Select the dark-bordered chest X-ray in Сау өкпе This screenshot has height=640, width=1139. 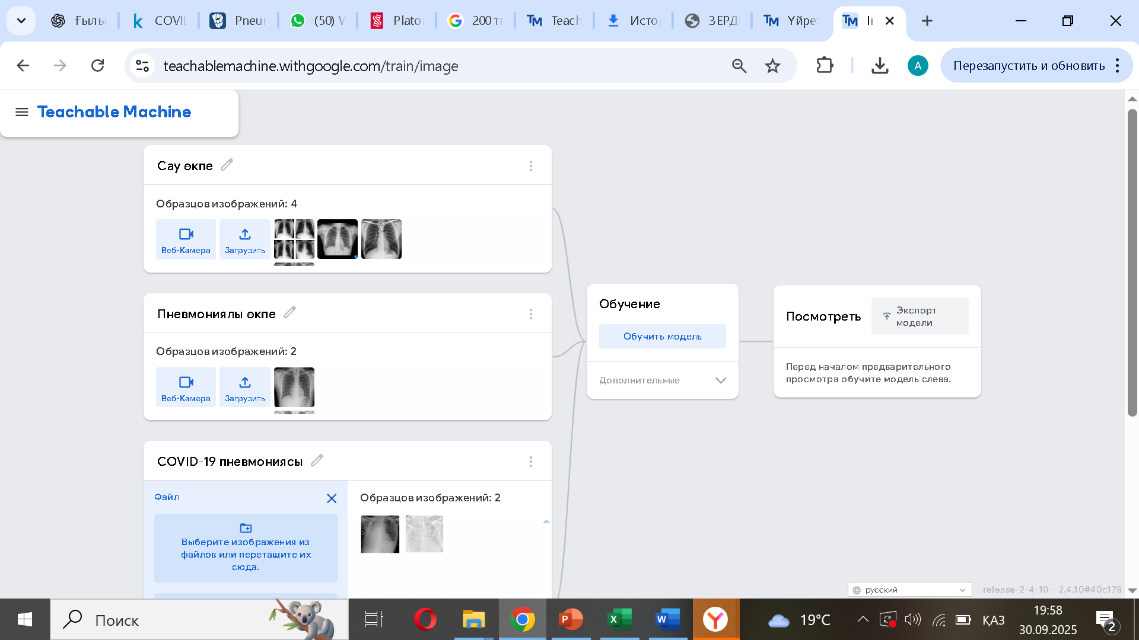pos(338,239)
